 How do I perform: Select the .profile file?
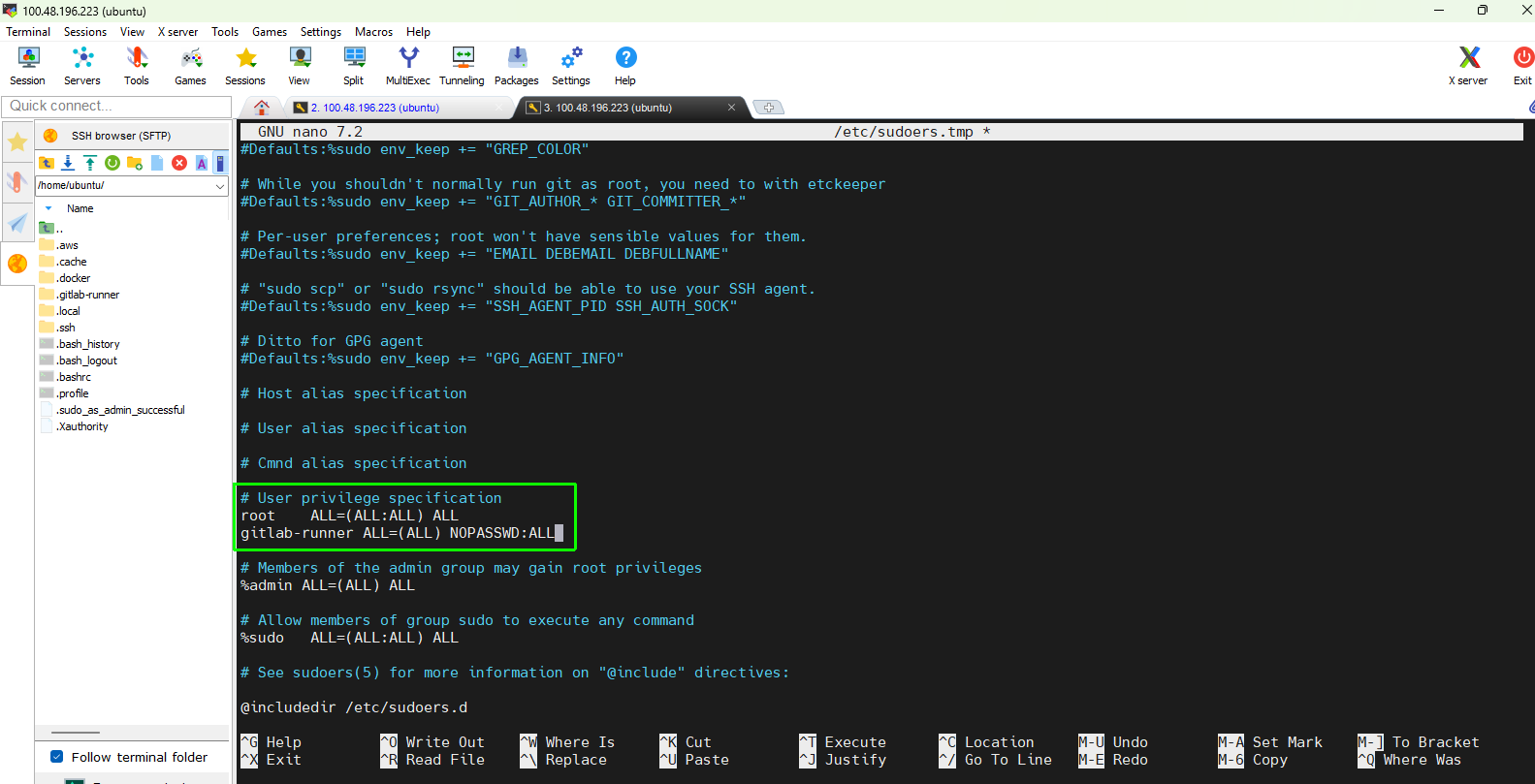click(73, 393)
